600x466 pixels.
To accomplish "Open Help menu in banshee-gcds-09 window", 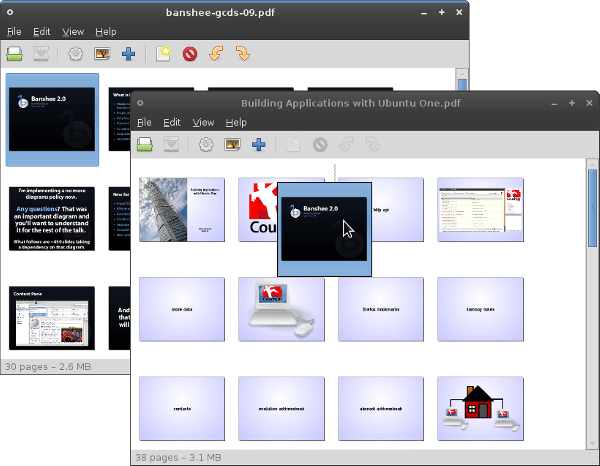I will 105,32.
